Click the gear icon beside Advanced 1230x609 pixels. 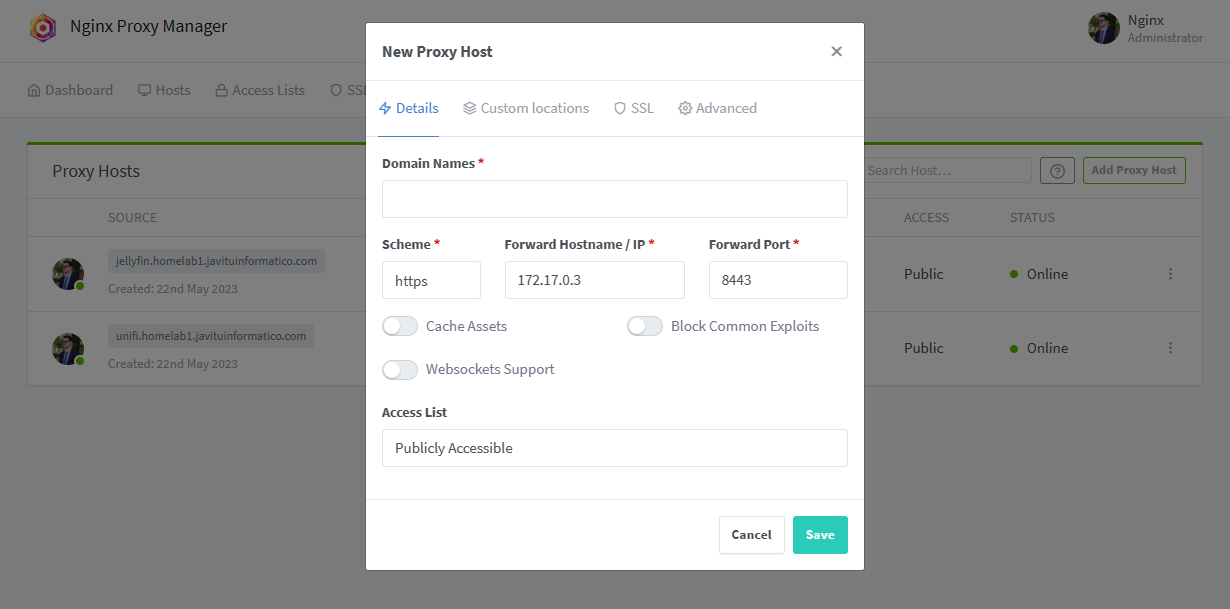(x=685, y=107)
